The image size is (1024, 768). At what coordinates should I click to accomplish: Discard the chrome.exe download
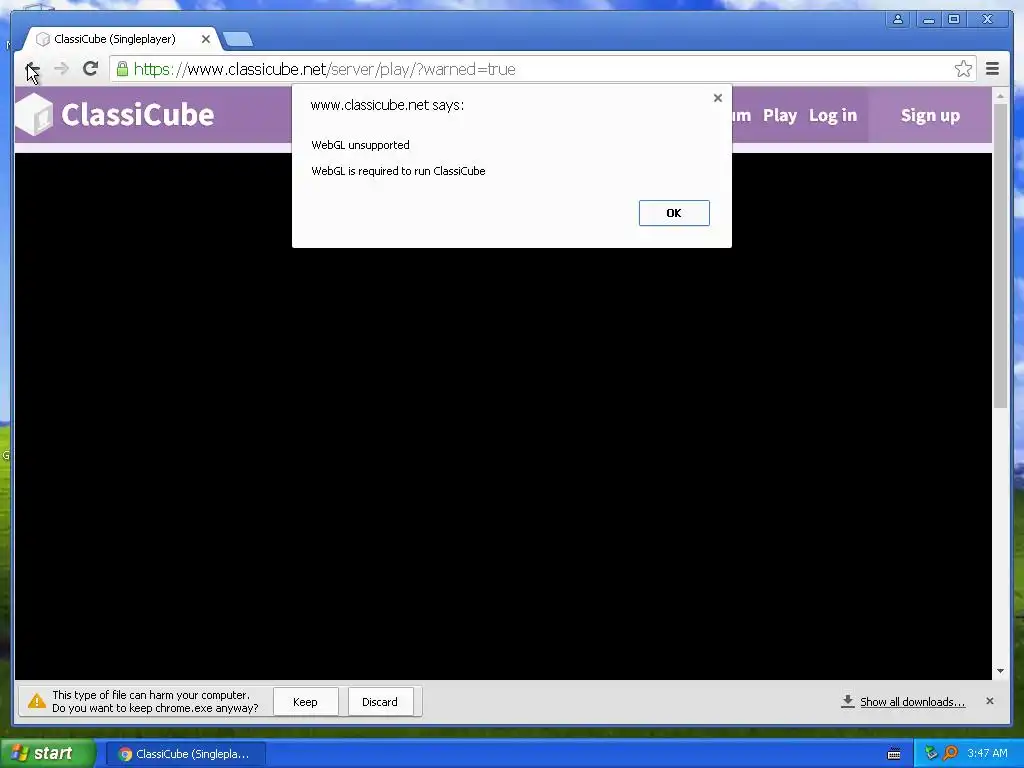pyautogui.click(x=379, y=702)
